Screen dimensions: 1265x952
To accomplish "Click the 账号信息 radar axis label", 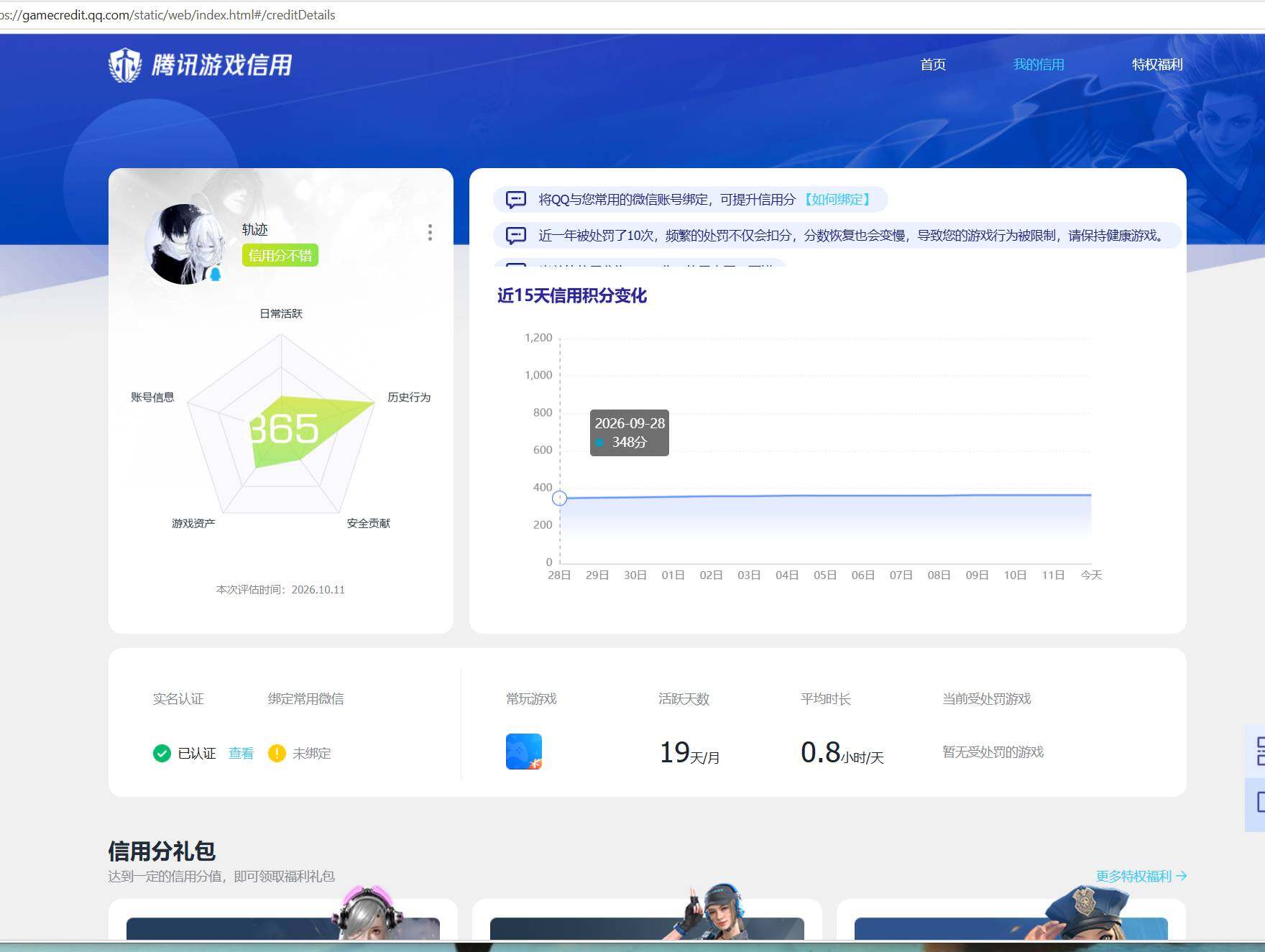I will click(152, 397).
